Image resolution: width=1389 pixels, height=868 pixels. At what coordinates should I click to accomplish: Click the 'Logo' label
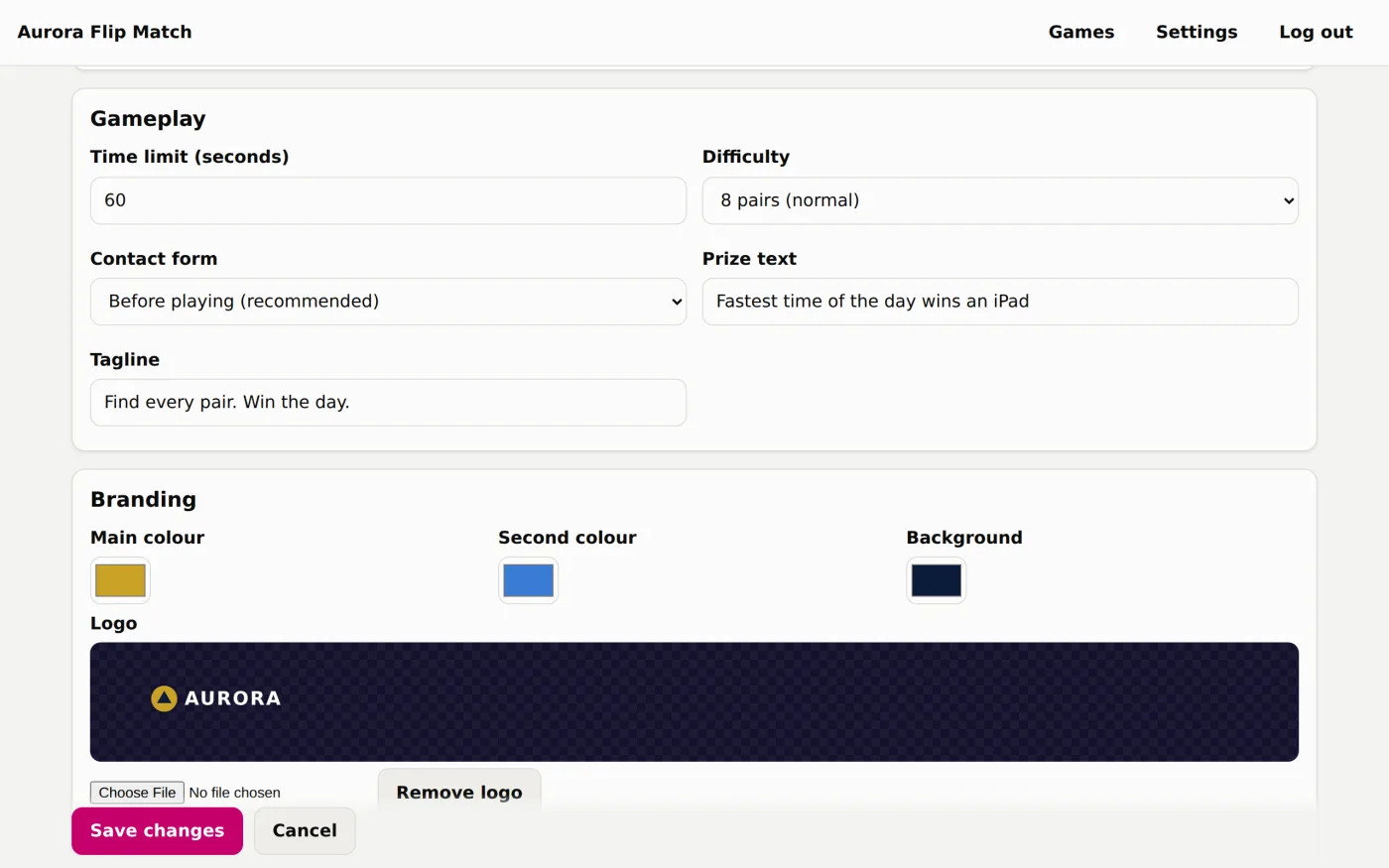[114, 624]
